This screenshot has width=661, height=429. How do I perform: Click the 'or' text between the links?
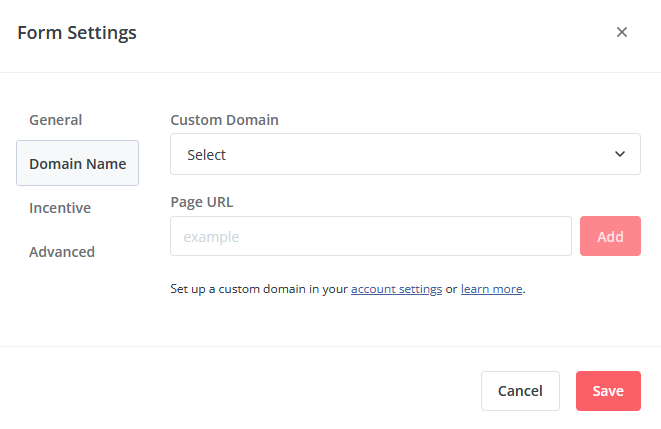451,290
